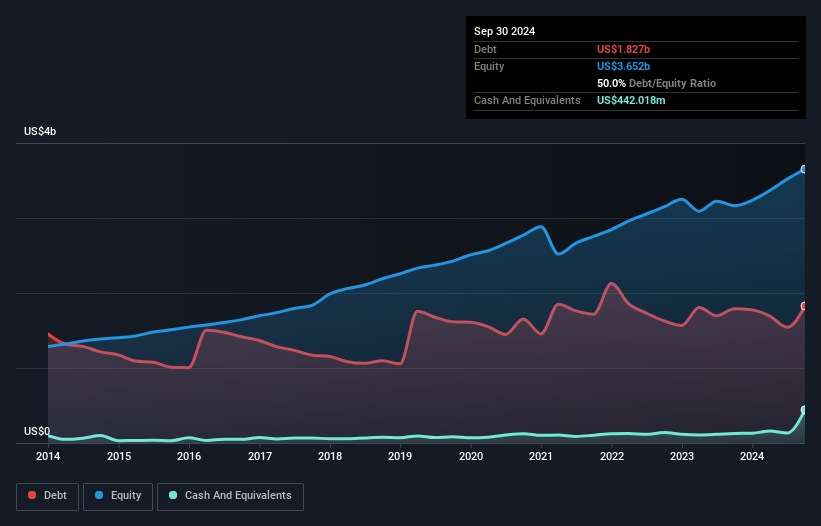Click the 2022 x-axis label
Screen dimensions: 821x526
click(x=612, y=456)
